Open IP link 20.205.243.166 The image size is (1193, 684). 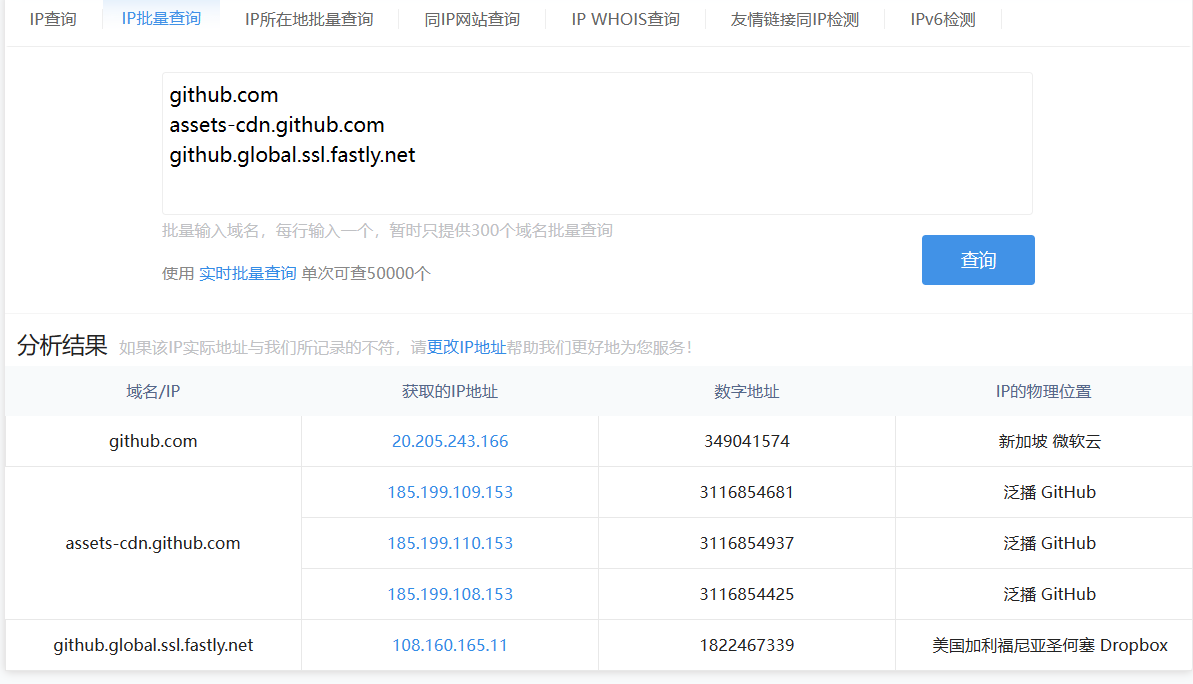(450, 441)
